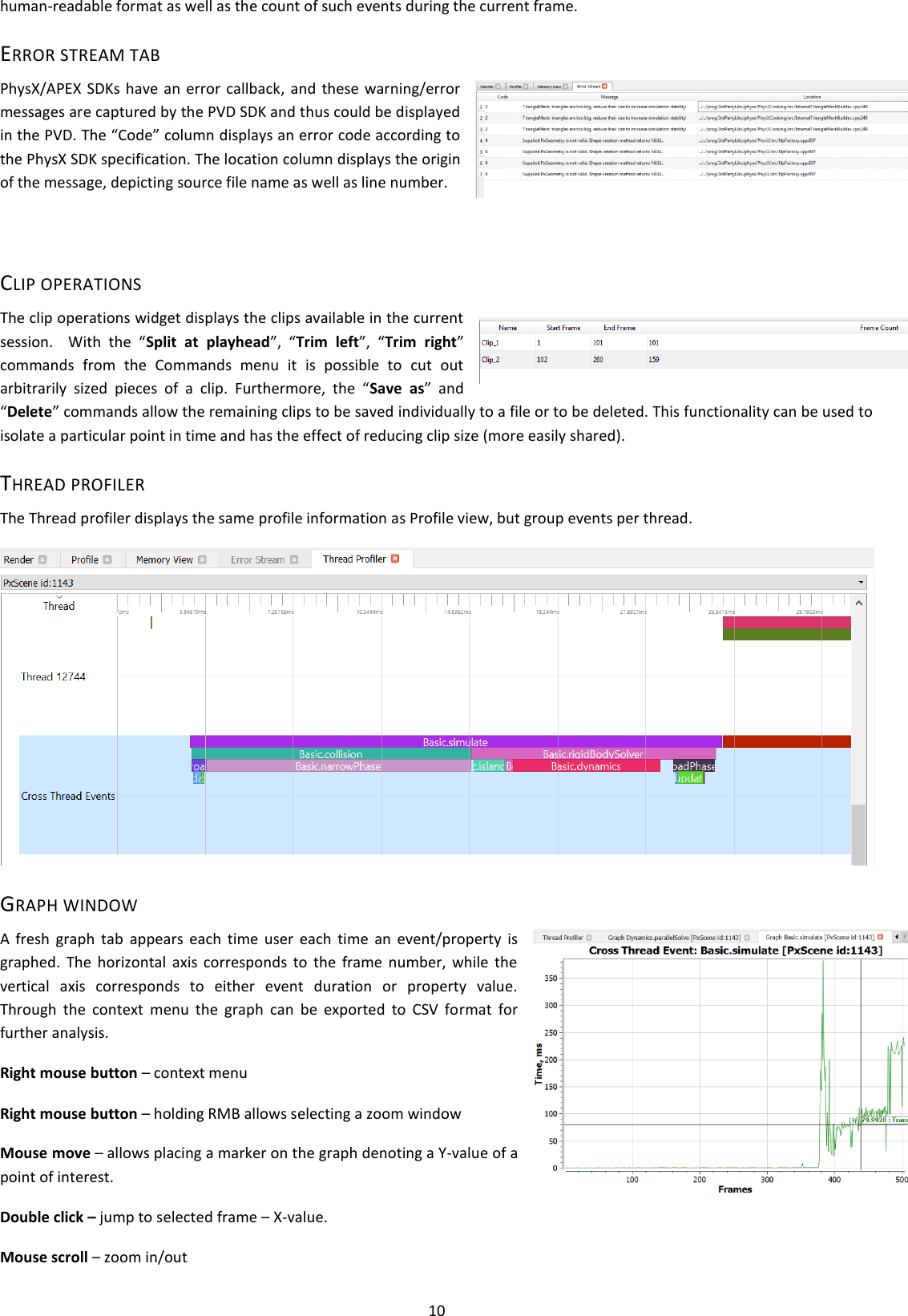
Task: Click the end frame value 260 of Clip_2
Action: 598,360
